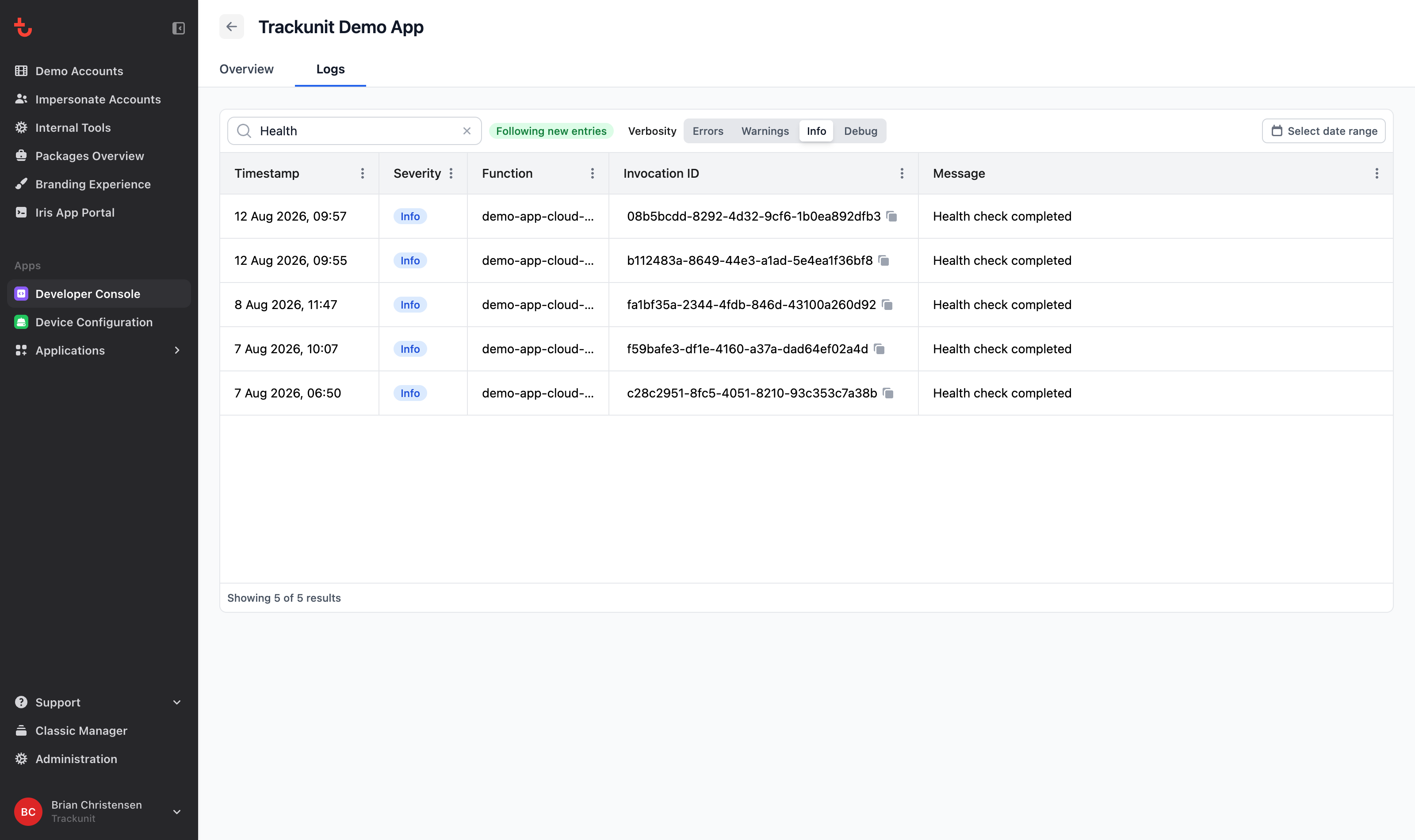
Task: Go back with the arrow button
Action: (232, 27)
